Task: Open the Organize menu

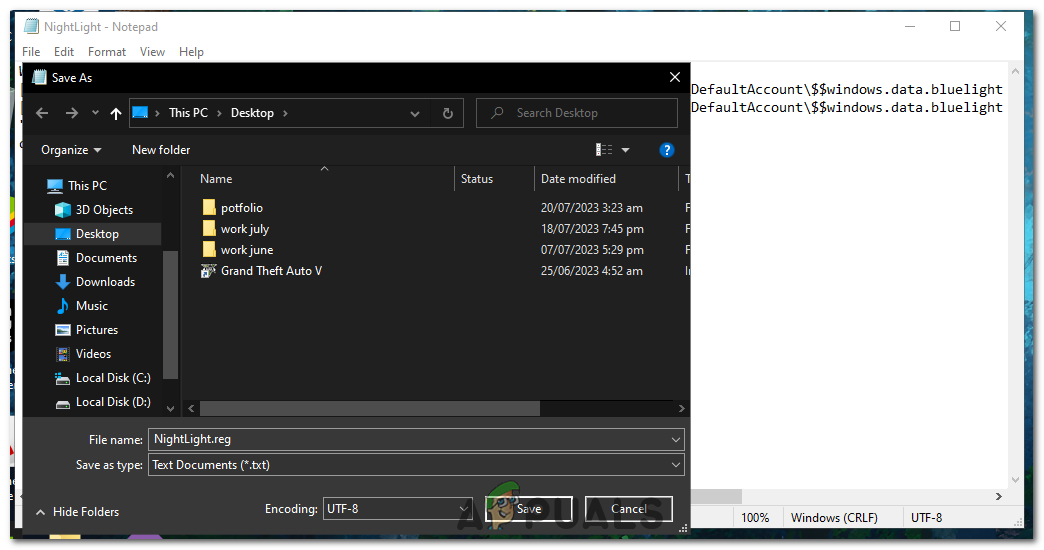Action: click(x=71, y=150)
